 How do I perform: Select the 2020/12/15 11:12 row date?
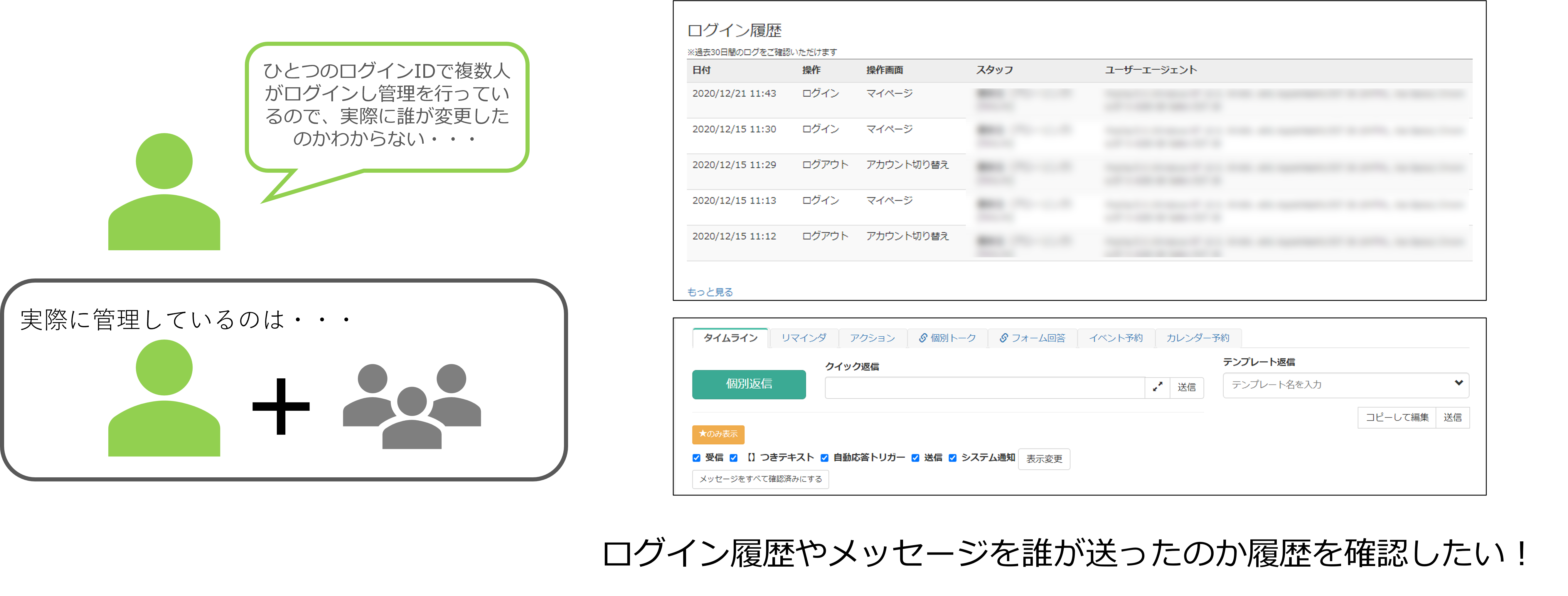pos(734,236)
